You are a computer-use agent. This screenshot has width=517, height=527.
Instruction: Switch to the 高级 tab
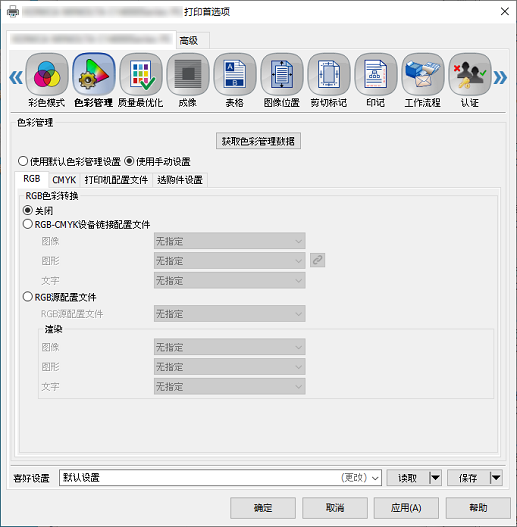(193, 41)
